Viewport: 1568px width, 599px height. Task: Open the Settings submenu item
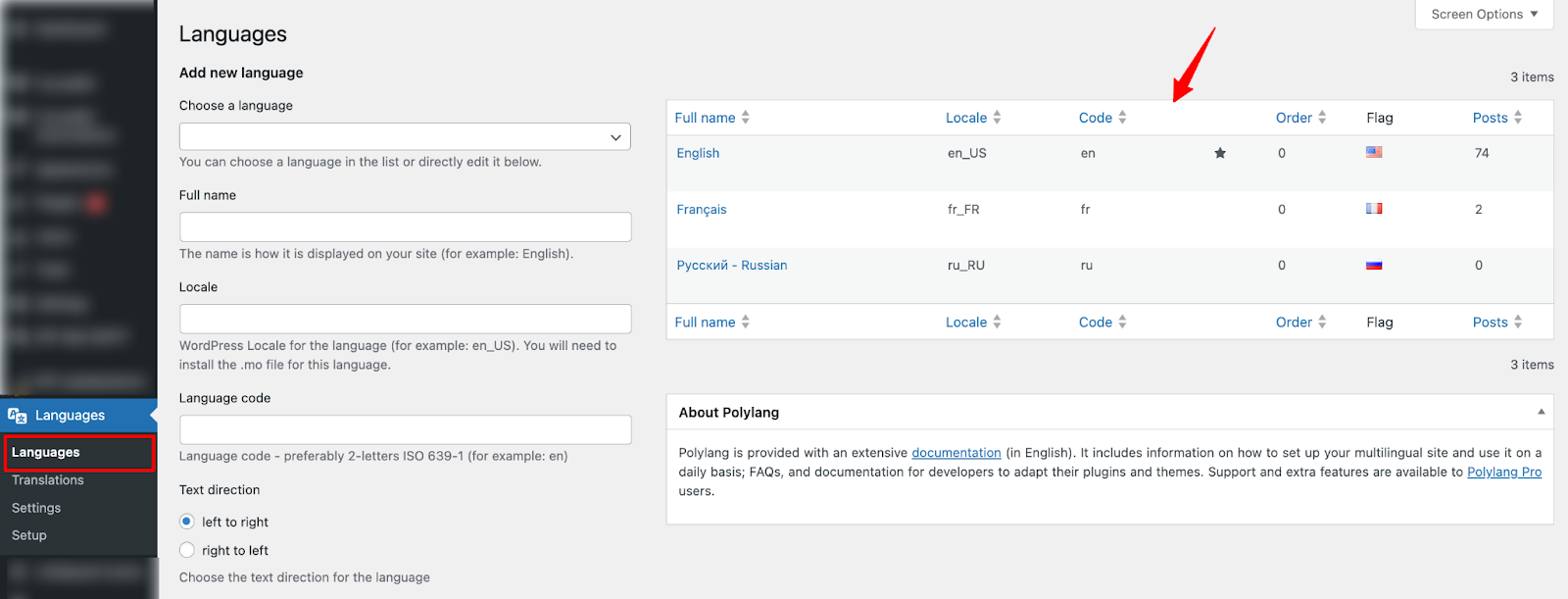coord(36,508)
